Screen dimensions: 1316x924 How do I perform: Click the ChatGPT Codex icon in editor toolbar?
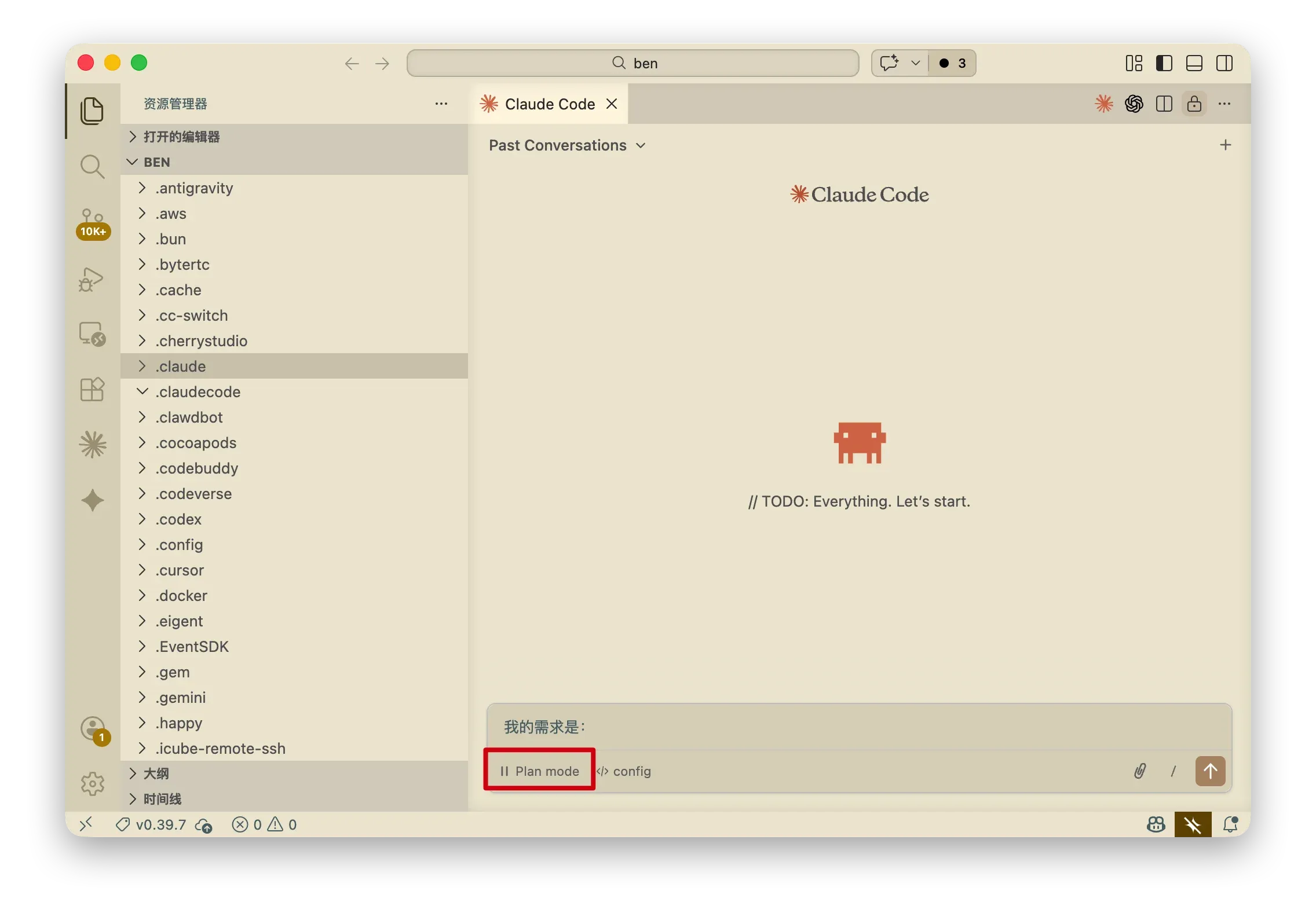[x=1134, y=104]
